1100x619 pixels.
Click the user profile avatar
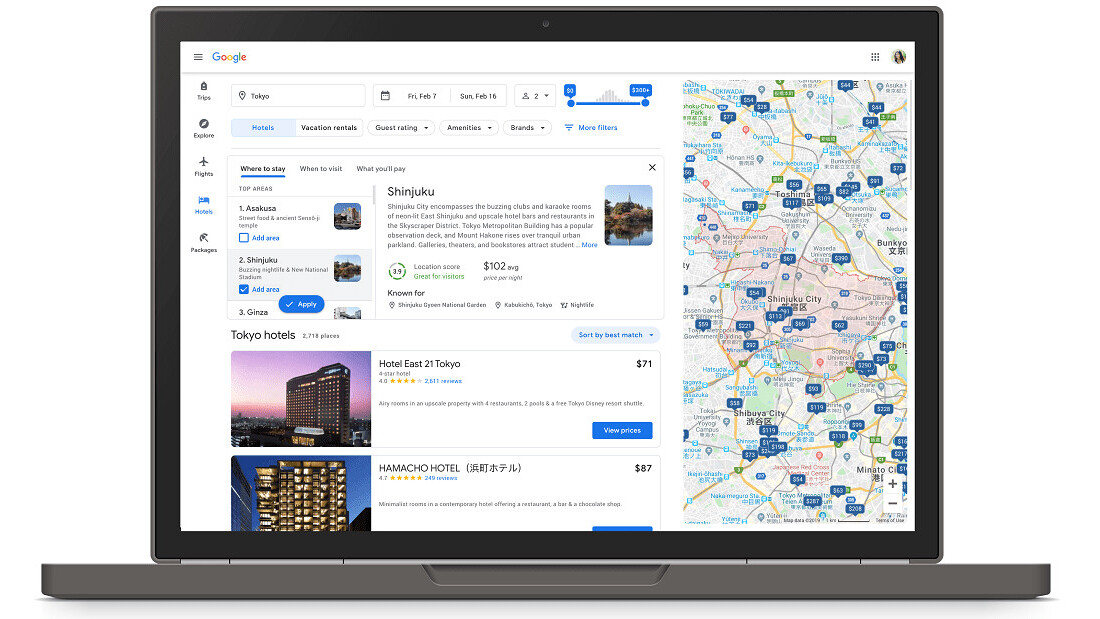(899, 57)
